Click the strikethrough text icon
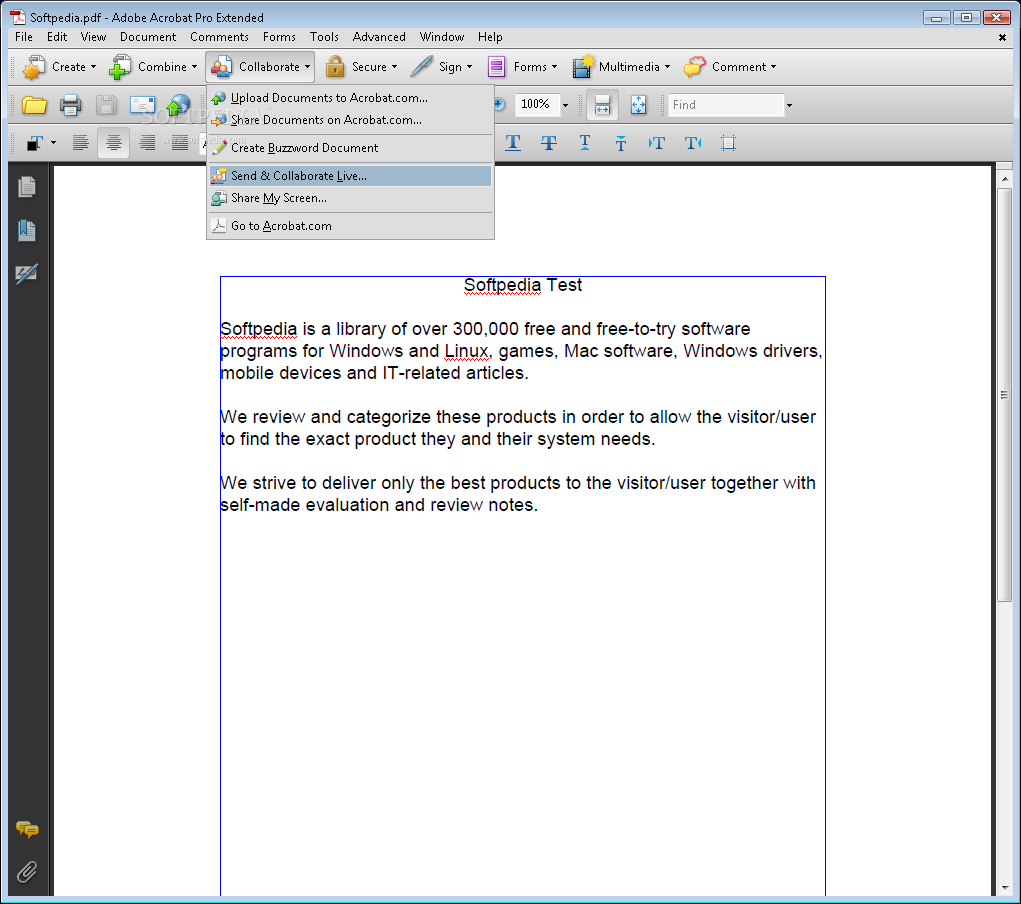Viewport: 1021px width, 904px height. (549, 143)
